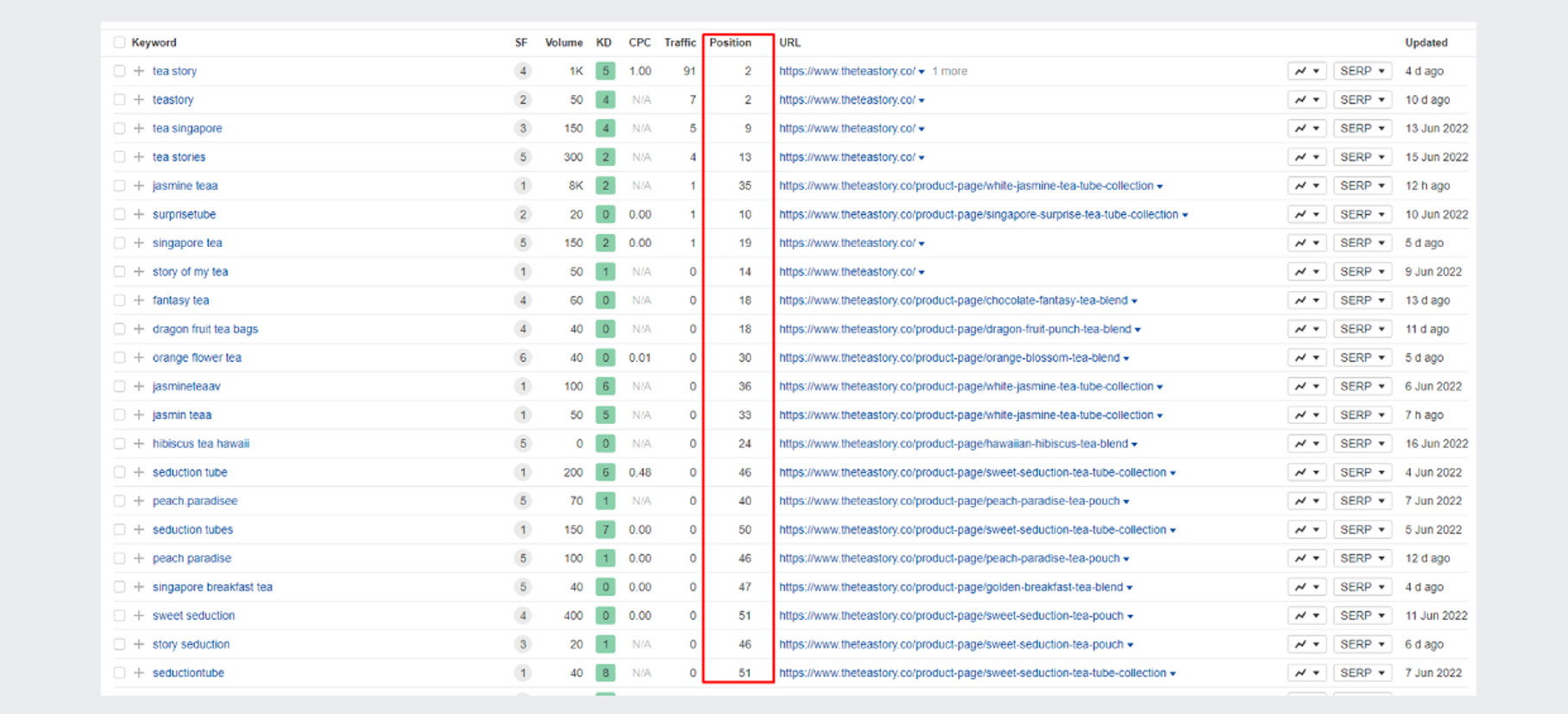Open the 'jasmine teaa' keyword link

(185, 186)
